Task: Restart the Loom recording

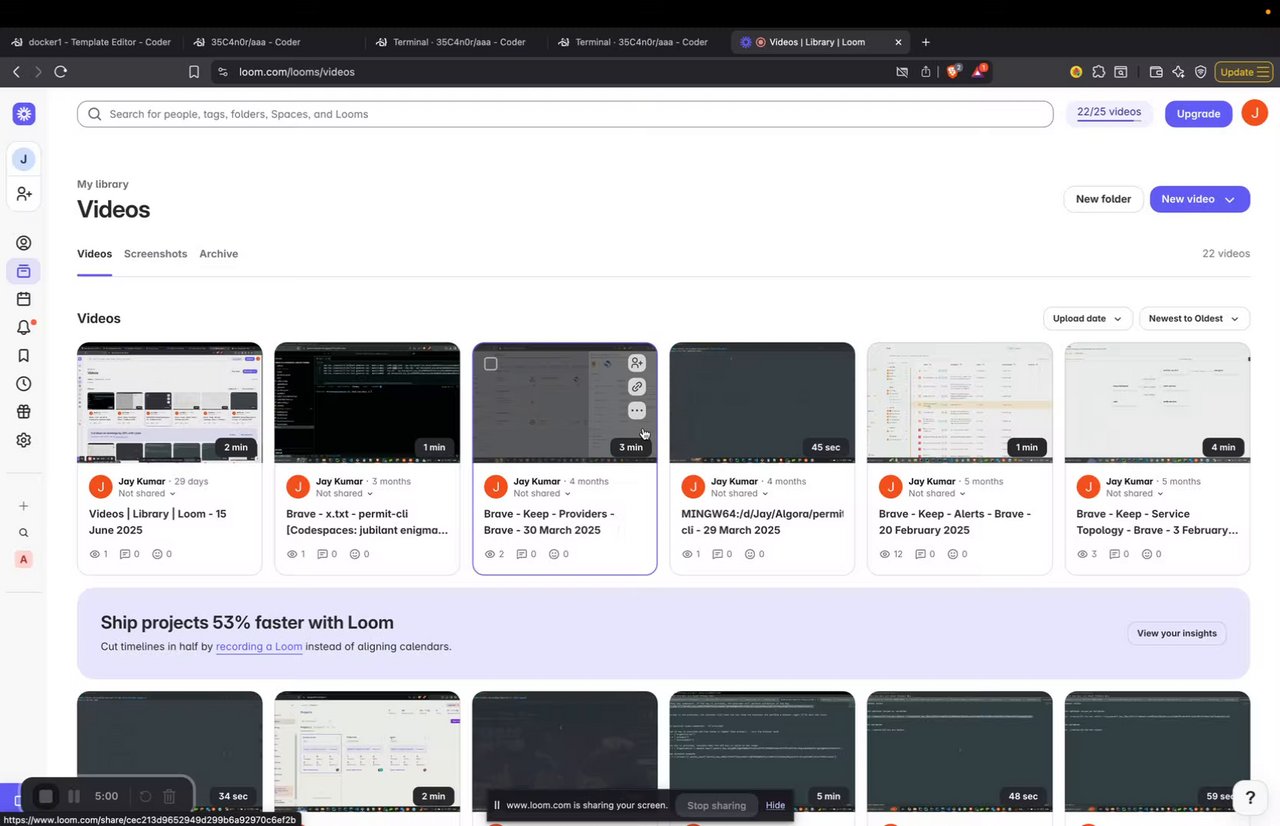Action: [145, 797]
